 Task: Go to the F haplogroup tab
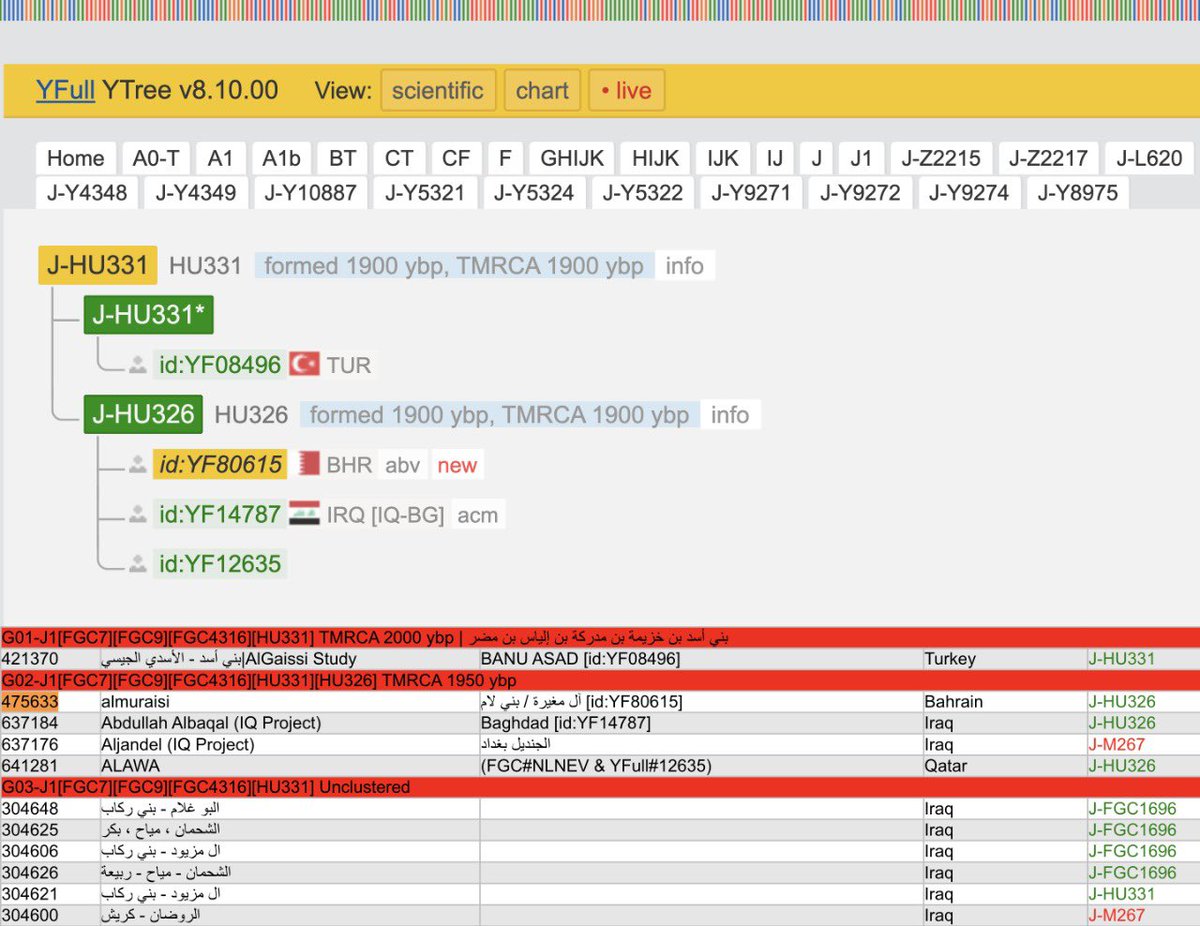pyautogui.click(x=505, y=158)
